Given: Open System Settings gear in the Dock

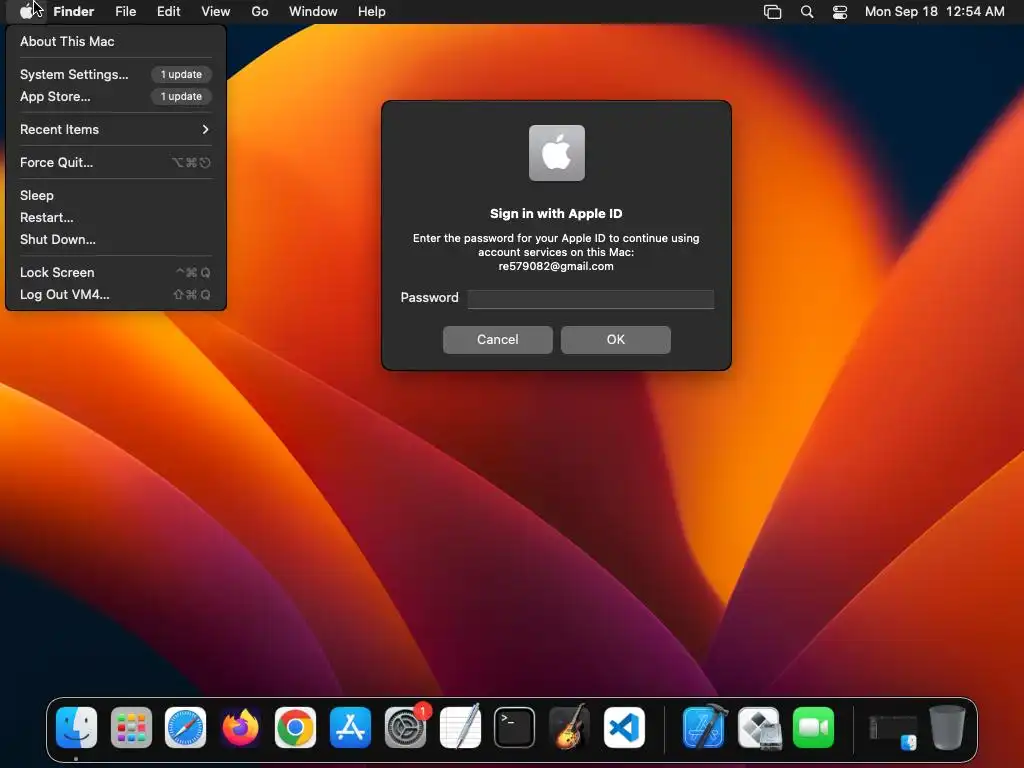Looking at the screenshot, I should [x=405, y=728].
